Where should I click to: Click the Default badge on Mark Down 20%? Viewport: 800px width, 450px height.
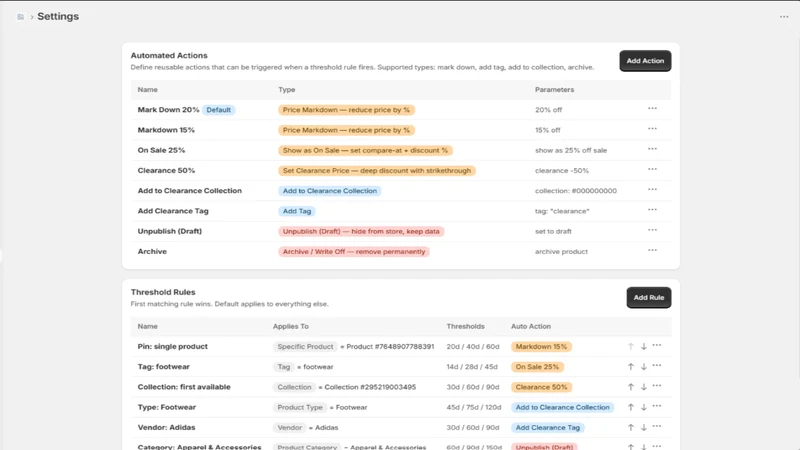pos(218,110)
